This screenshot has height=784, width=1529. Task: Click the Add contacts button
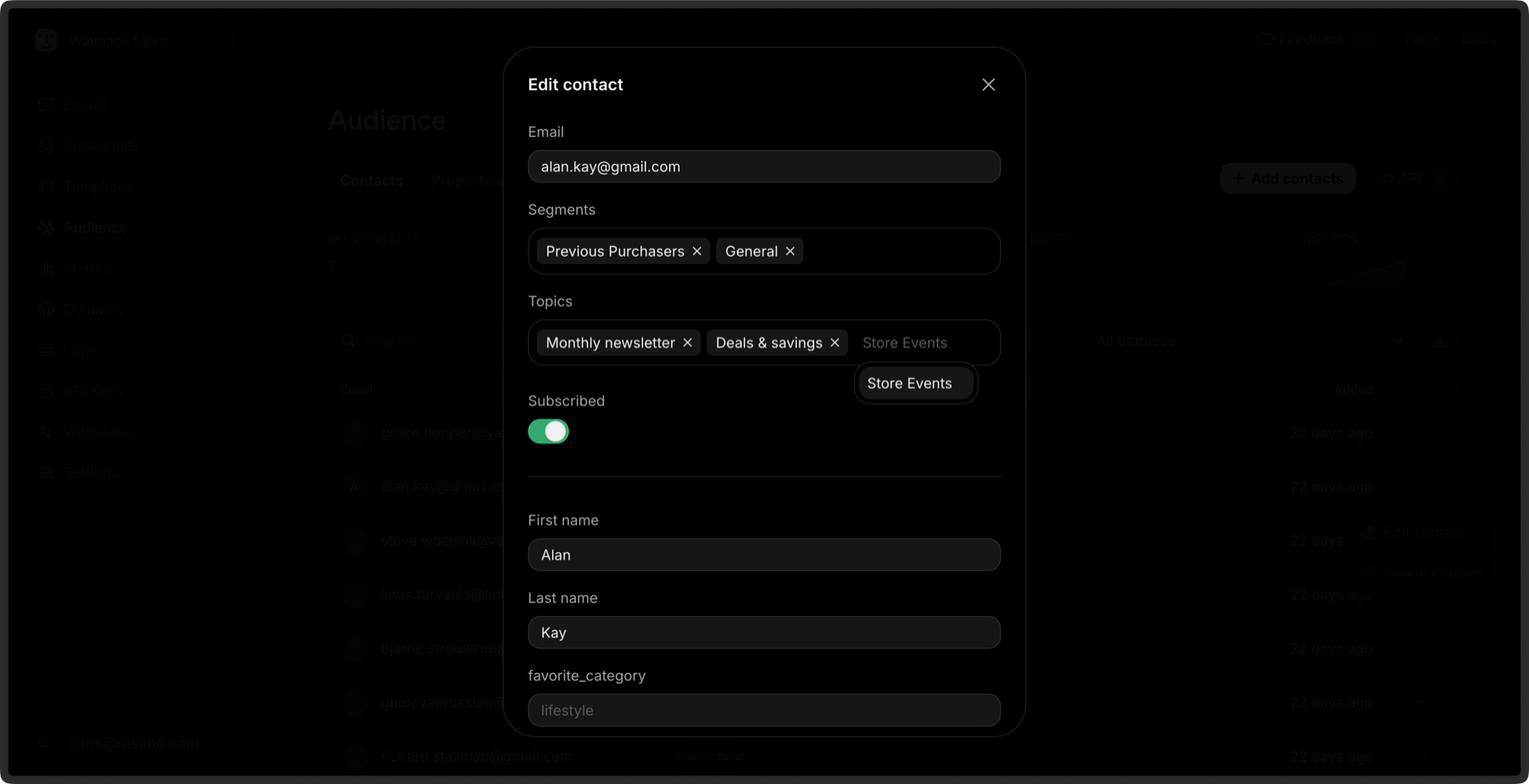tap(1288, 178)
